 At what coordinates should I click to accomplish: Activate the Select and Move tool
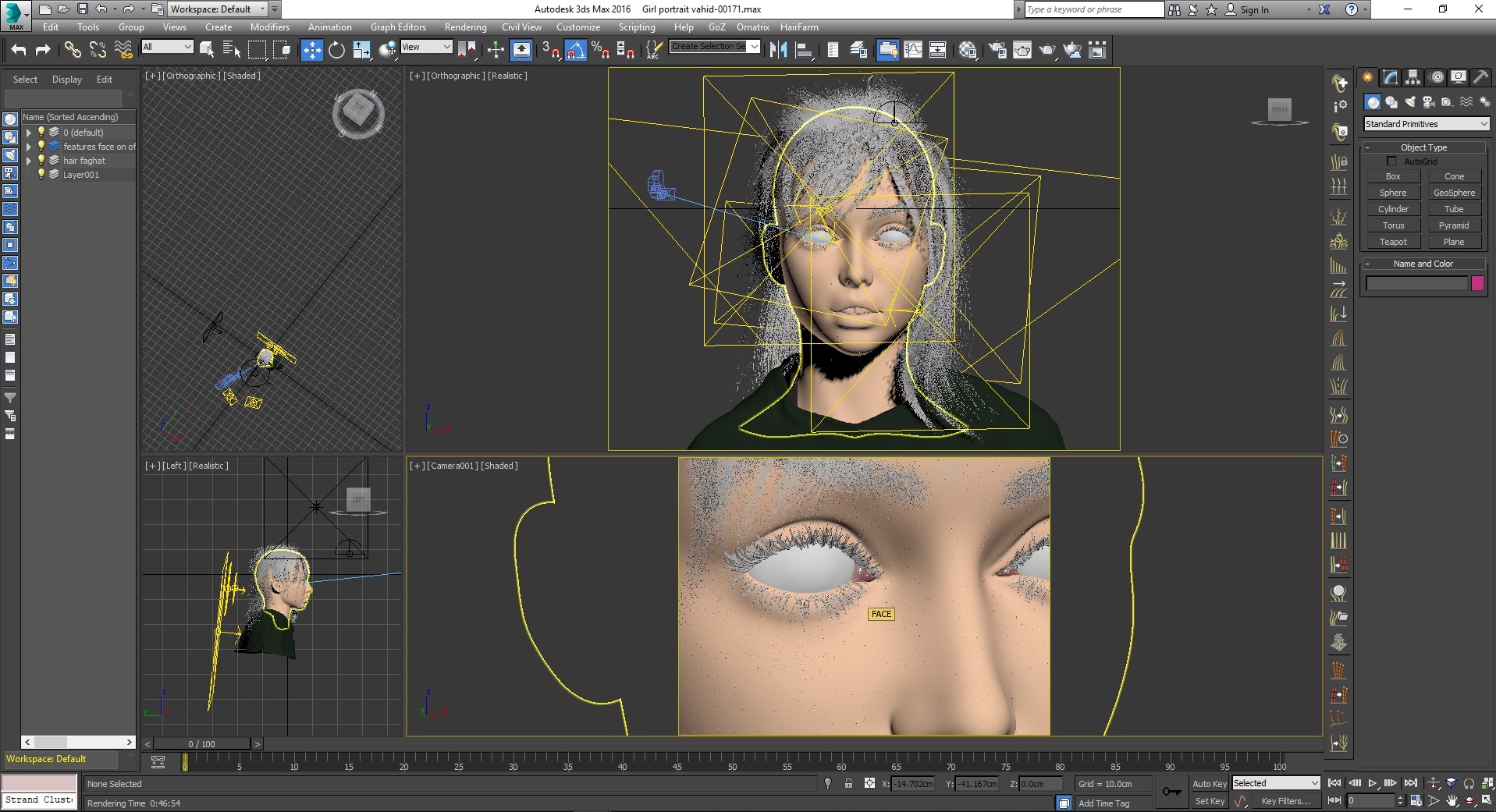(311, 51)
